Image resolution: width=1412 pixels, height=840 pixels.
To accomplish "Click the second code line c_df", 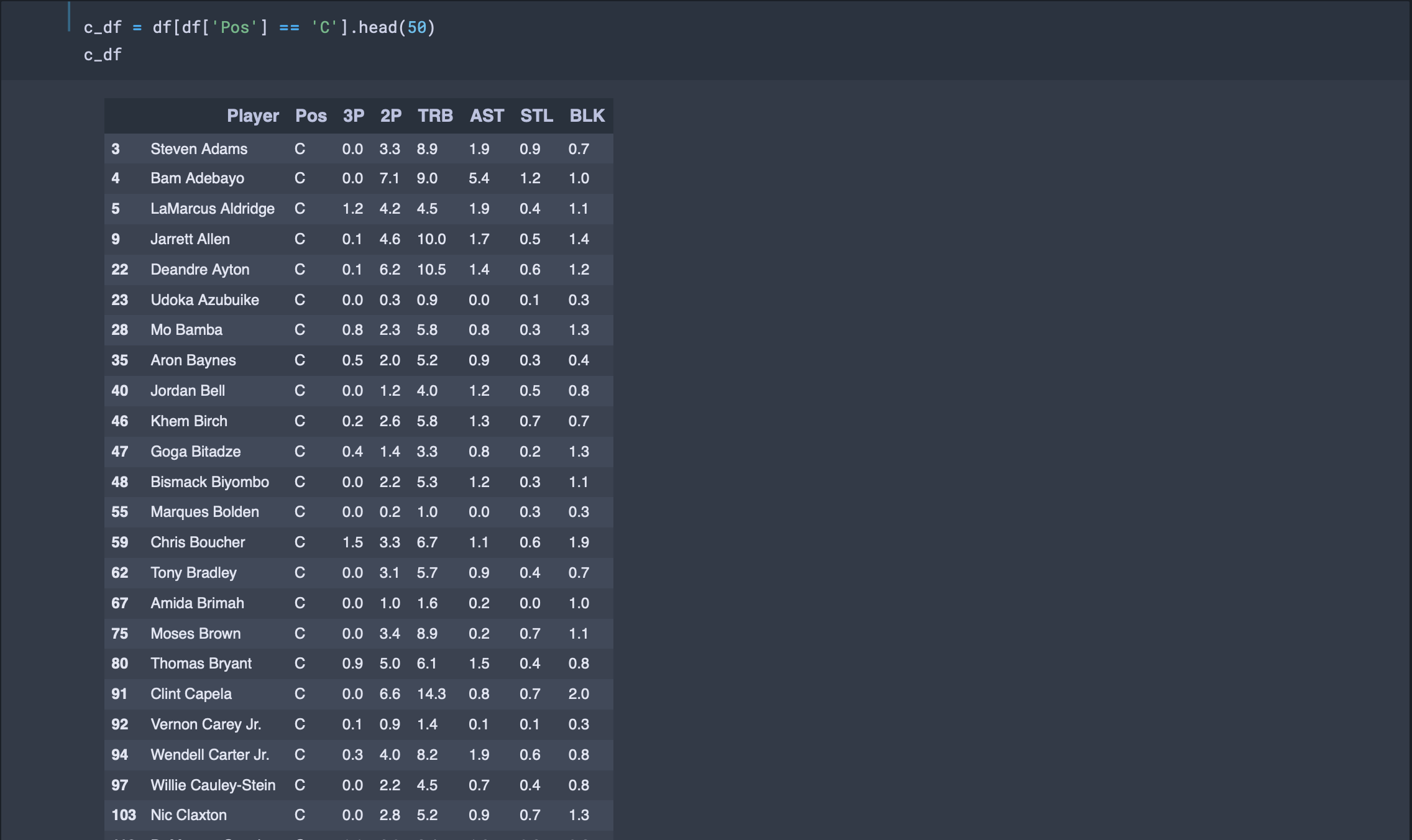I will point(103,55).
